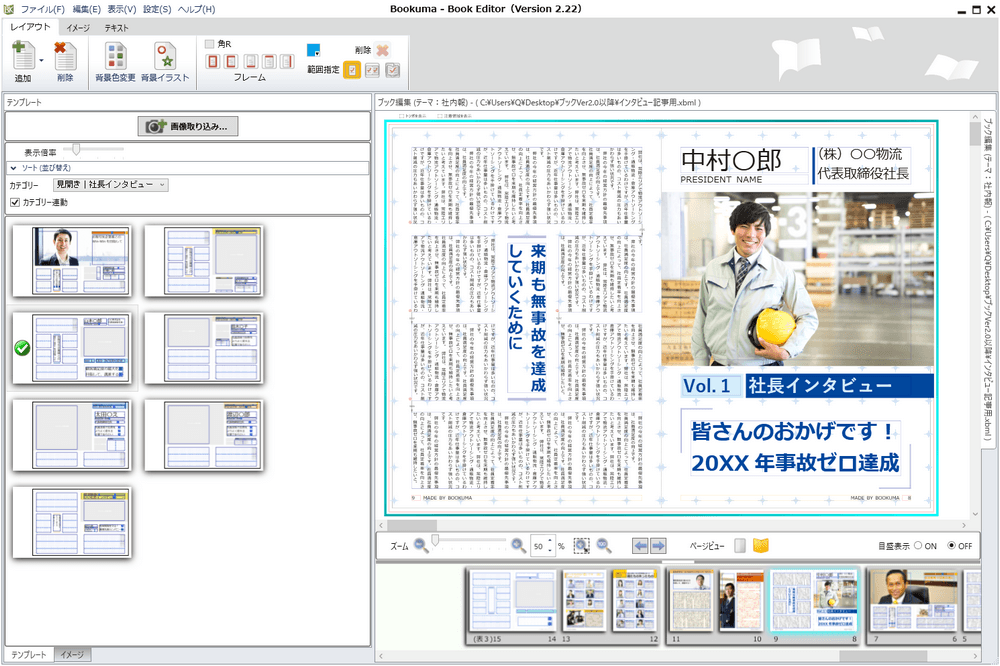The image size is (1000, 666).
Task: Click the 画像取り込み image import button
Action: 186,124
